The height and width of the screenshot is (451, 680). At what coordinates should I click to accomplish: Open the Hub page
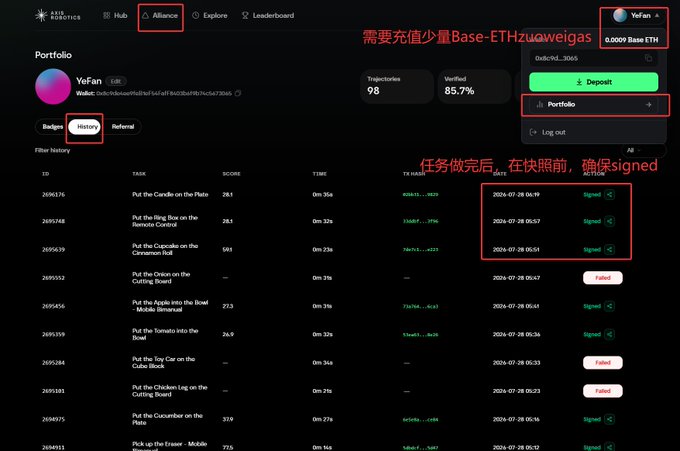115,16
